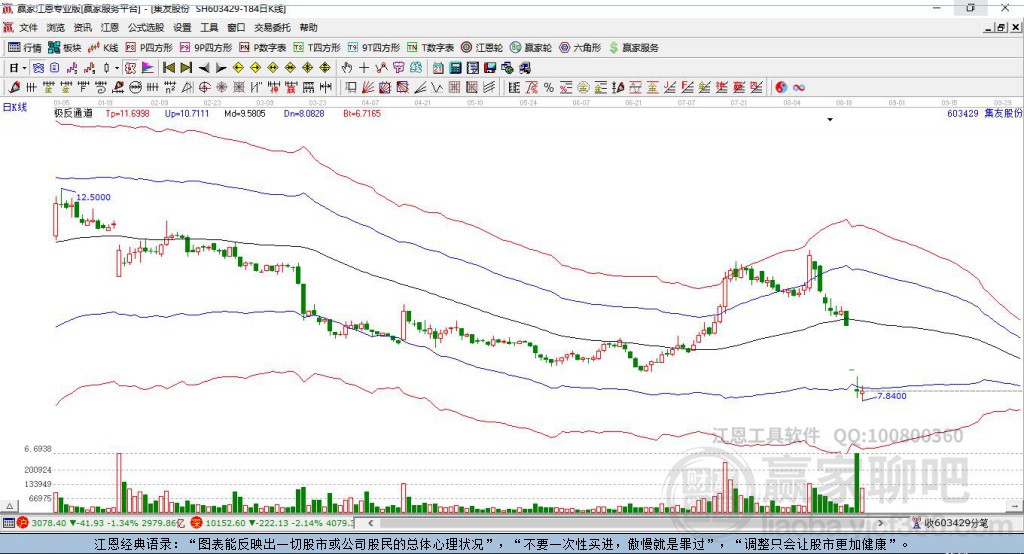Viewport: 1024px width, 554px height.
Task: Open the 设置 menu
Action: click(182, 27)
